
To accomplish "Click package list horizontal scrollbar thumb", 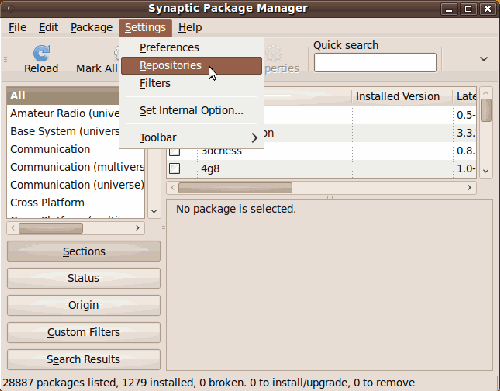I will tap(235, 188).
